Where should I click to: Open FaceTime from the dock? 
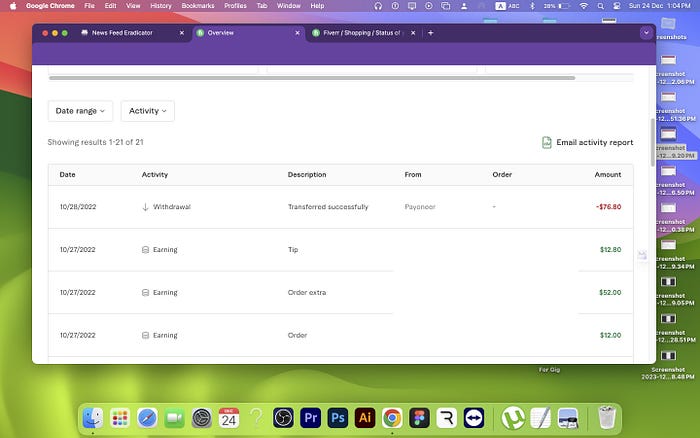point(175,418)
